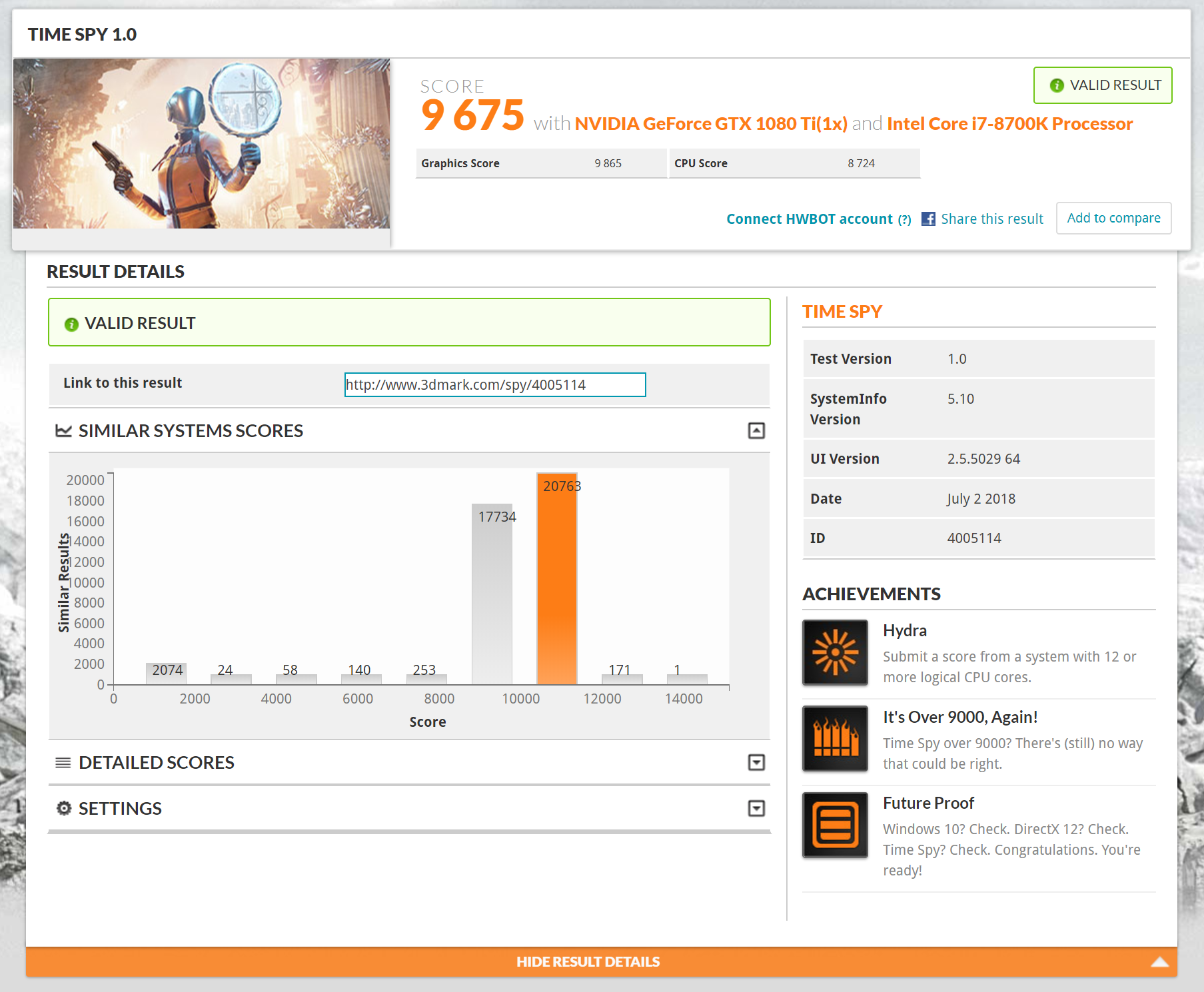Image resolution: width=1204 pixels, height=992 pixels.
Task: Collapse the Similar Systems Scores section
Action: point(756,430)
